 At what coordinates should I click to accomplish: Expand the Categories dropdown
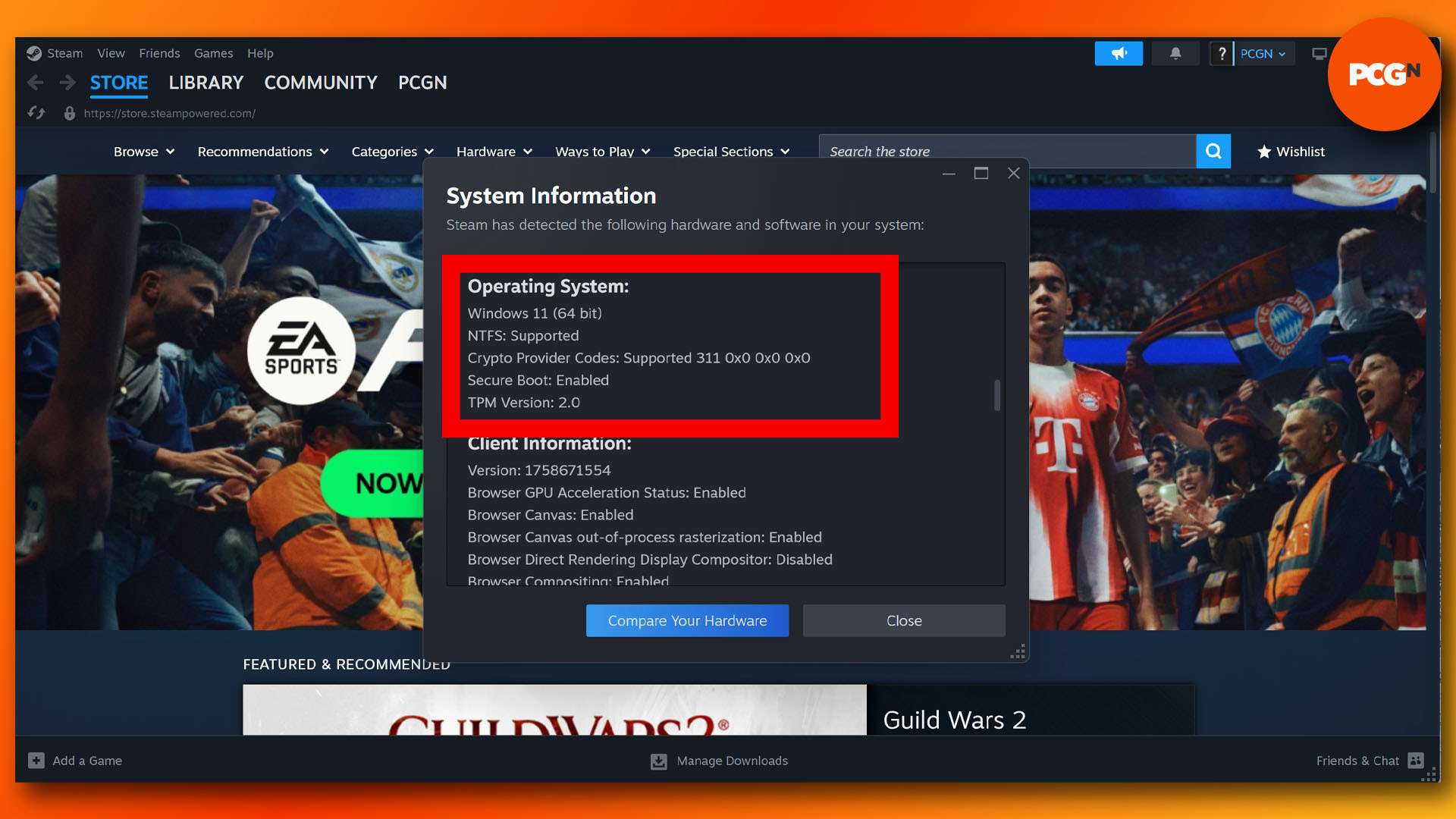[x=393, y=152]
